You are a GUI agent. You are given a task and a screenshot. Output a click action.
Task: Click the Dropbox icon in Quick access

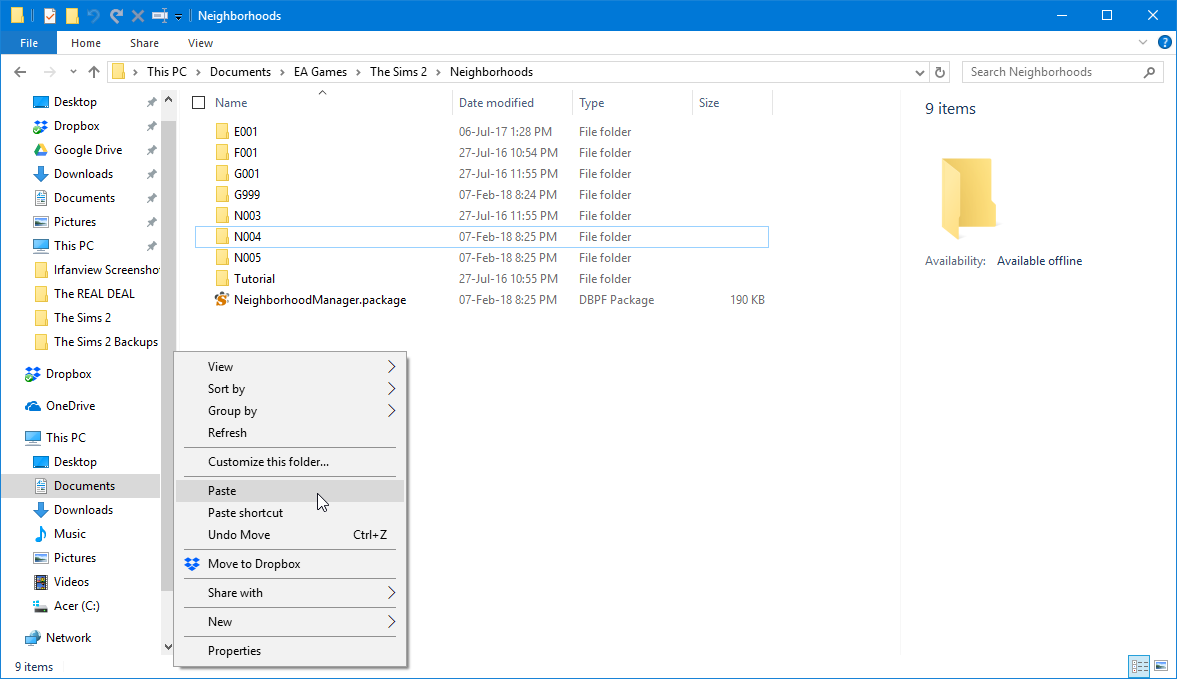tap(41, 126)
